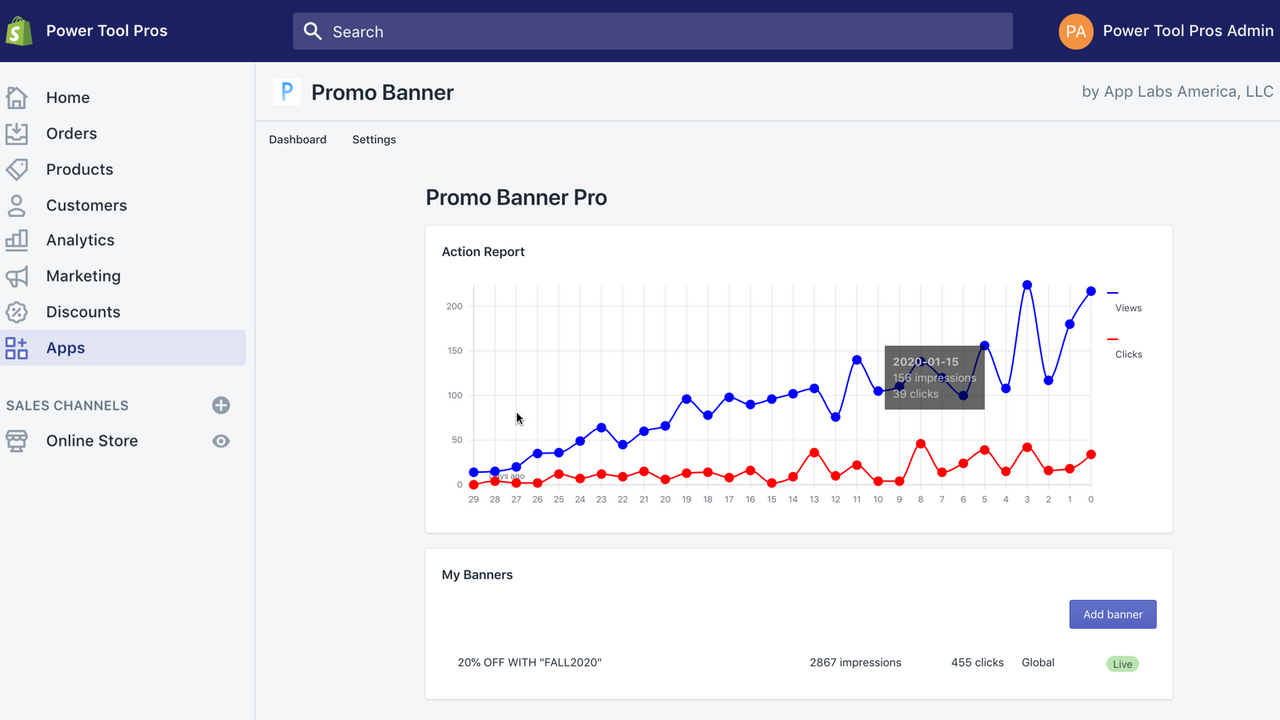Switch to the Dashboard tab
The width and height of the screenshot is (1280, 720).
[297, 139]
